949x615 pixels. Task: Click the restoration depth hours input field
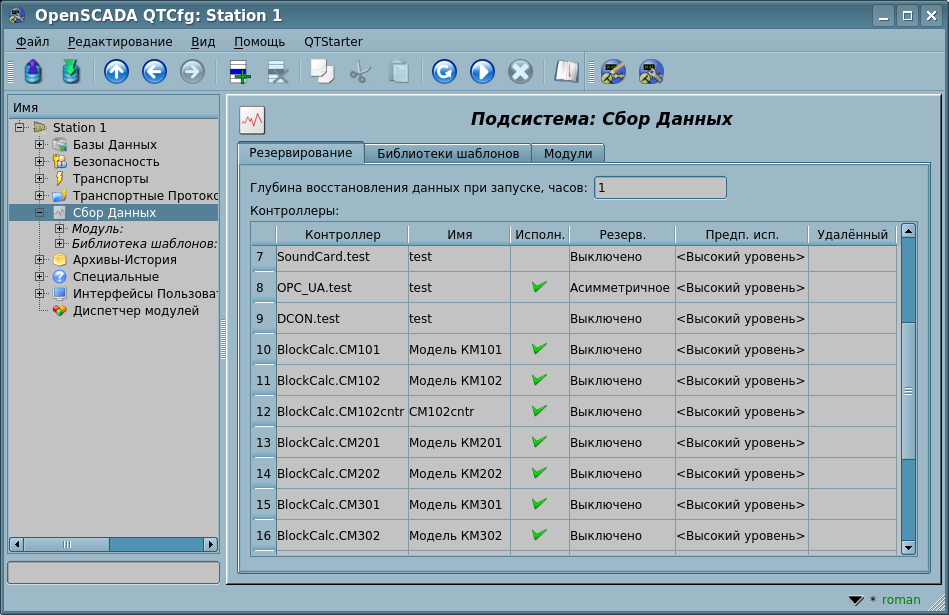point(660,188)
